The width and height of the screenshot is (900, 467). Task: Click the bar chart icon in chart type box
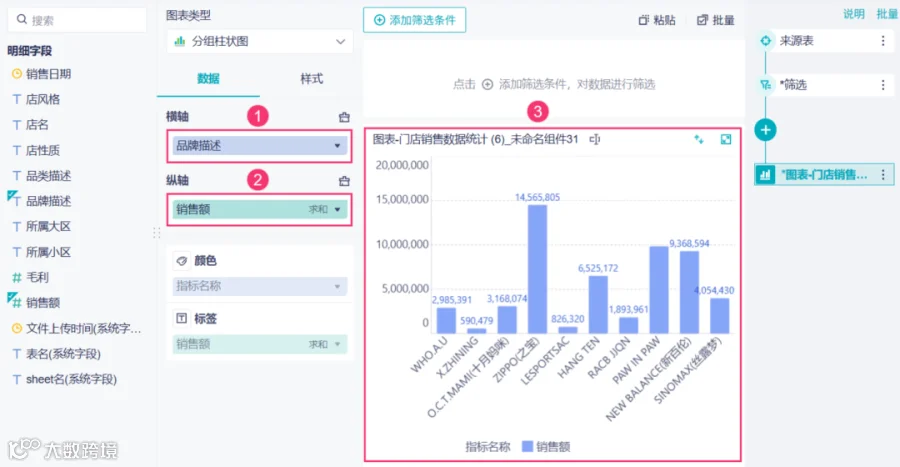coord(180,41)
